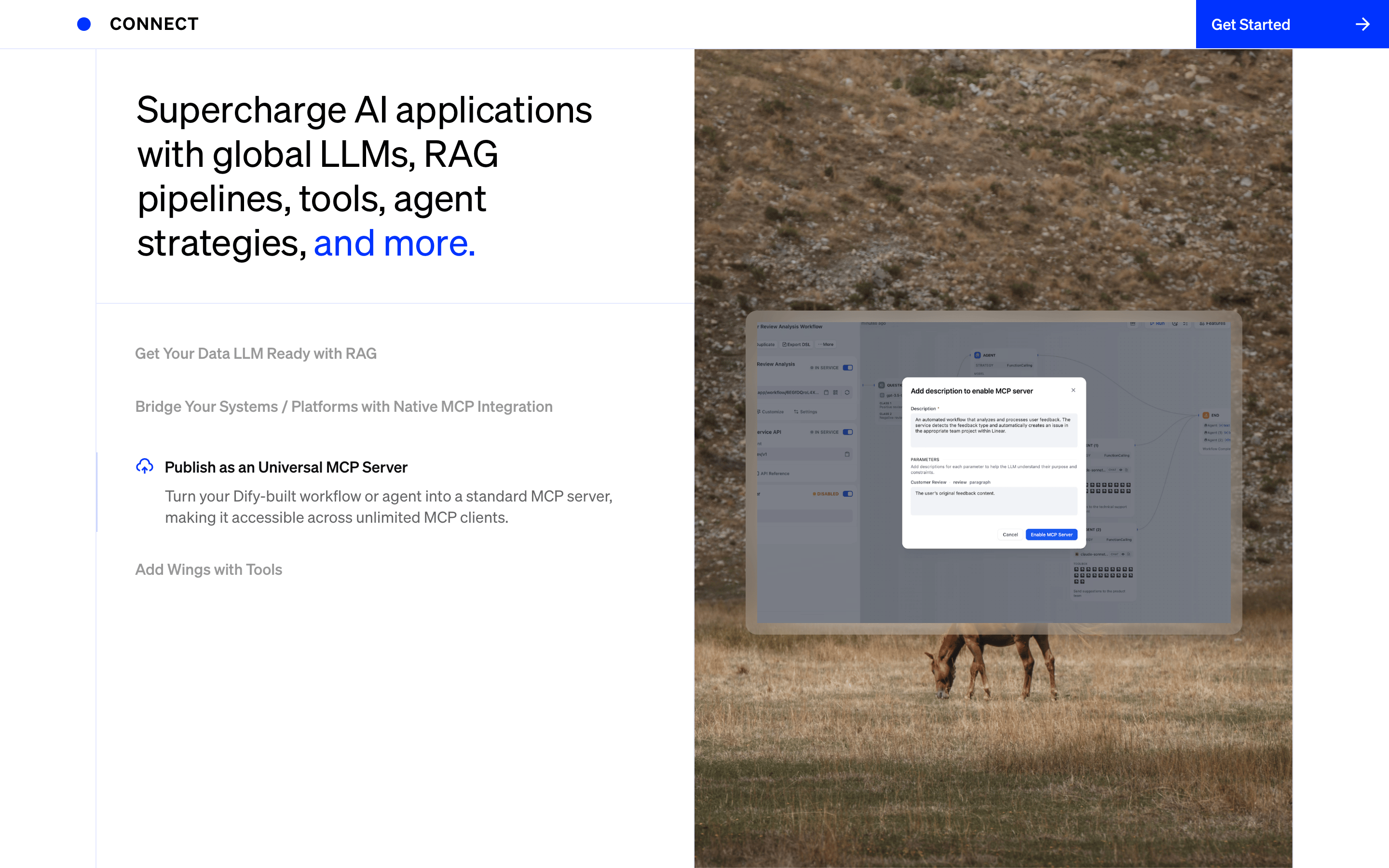Click the clipboard icon in the API endpoint field
Viewport: 1389px width, 868px height.
tap(847, 454)
